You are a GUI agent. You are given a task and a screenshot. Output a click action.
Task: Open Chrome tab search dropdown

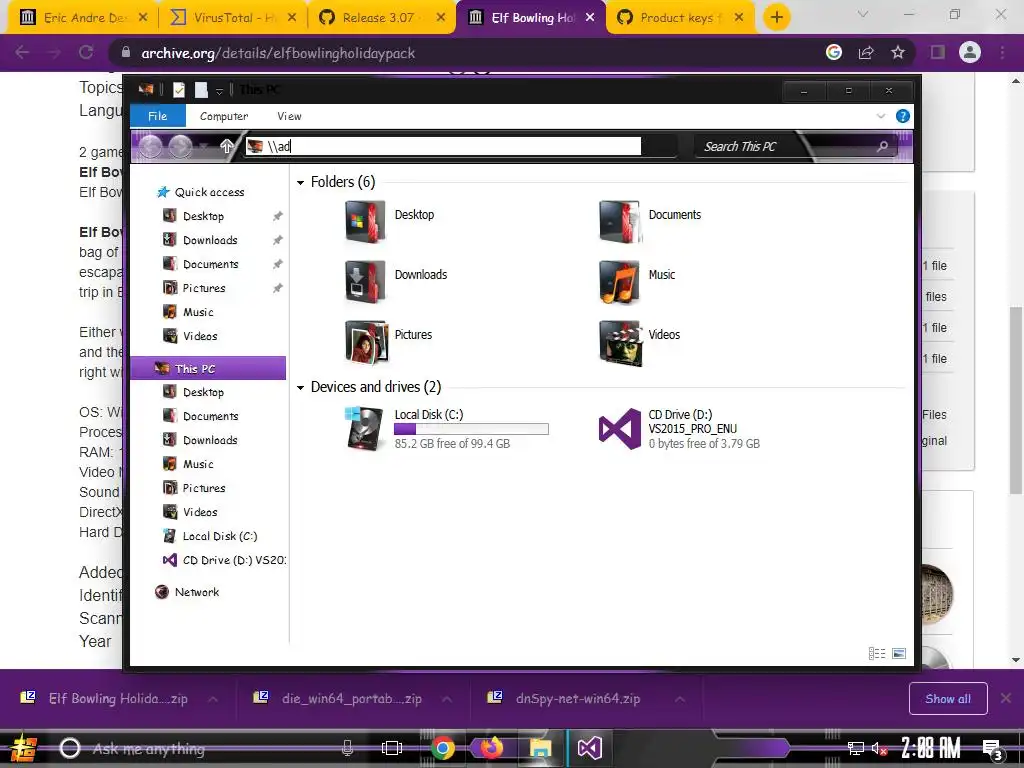(x=863, y=14)
